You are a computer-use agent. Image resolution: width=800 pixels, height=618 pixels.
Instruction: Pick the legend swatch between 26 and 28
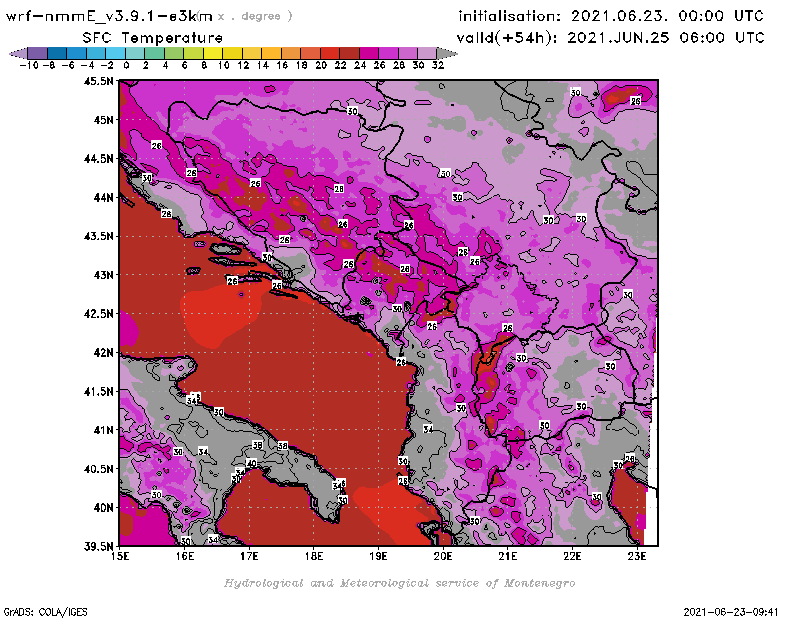point(388,53)
